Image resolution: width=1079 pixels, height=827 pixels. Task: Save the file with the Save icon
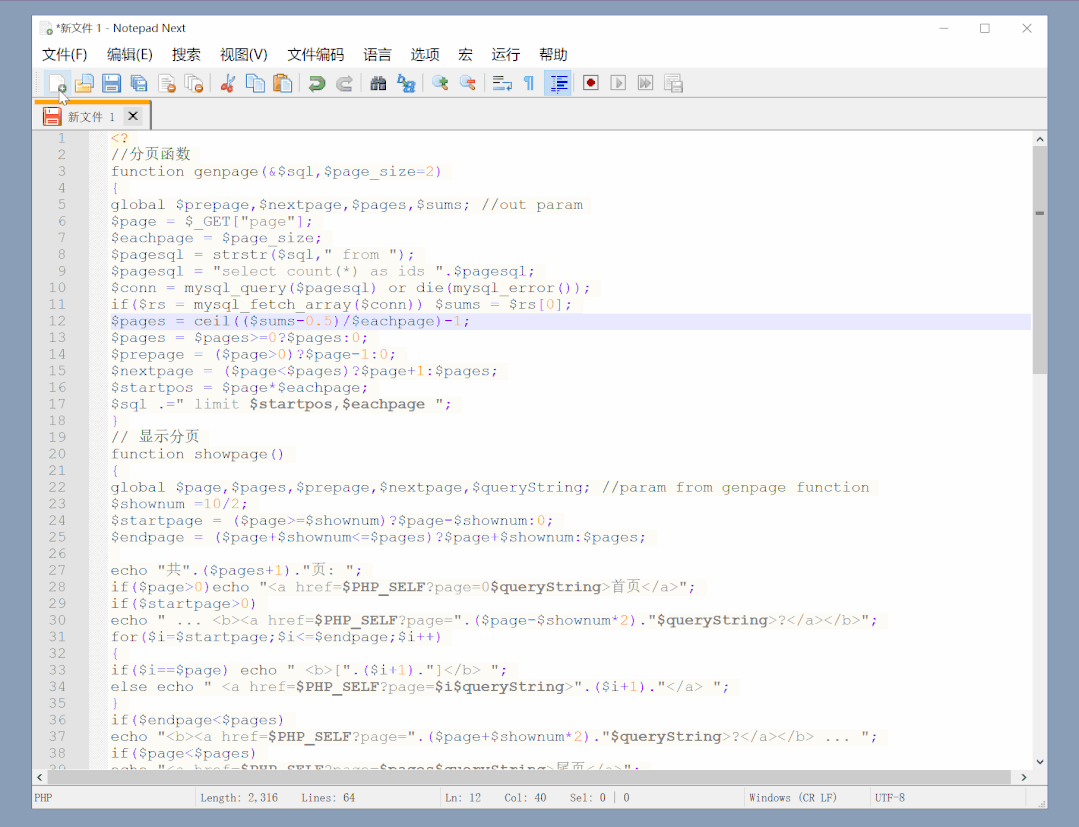click(112, 84)
